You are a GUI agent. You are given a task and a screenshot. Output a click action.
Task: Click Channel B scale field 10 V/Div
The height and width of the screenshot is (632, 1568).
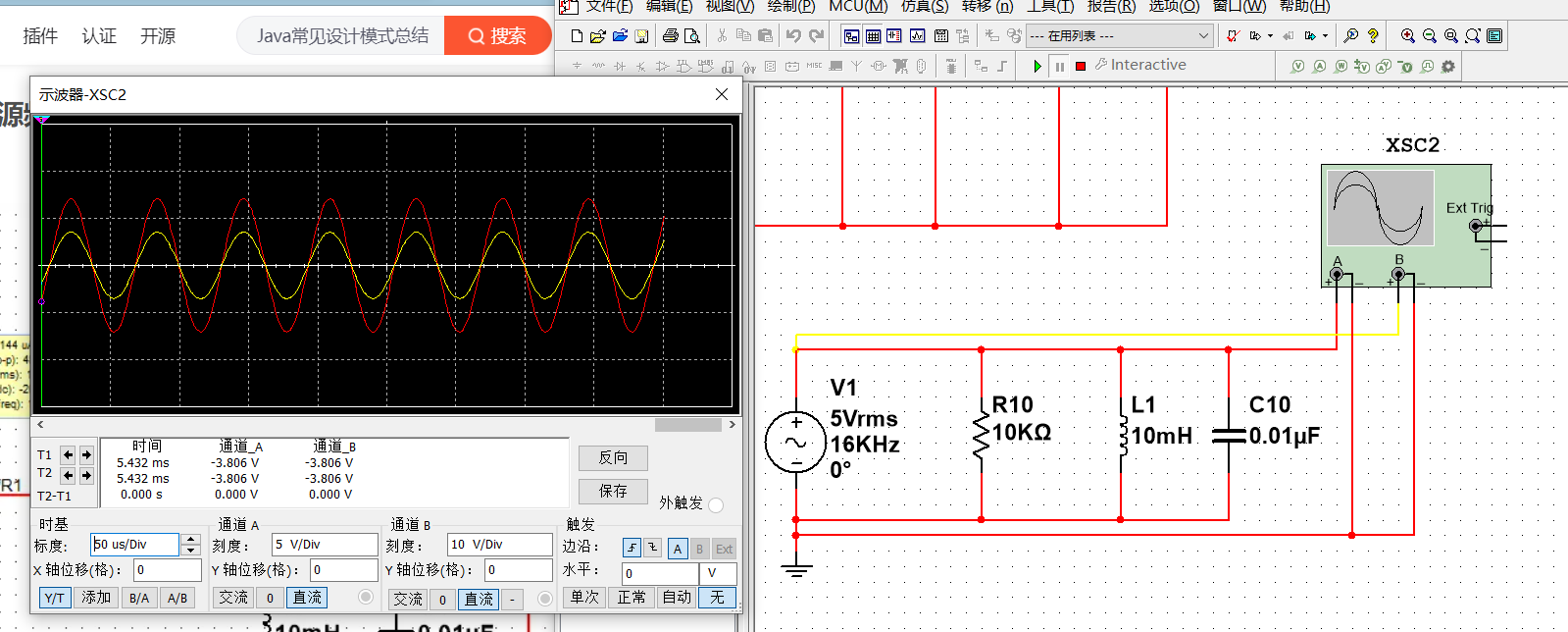(x=499, y=544)
